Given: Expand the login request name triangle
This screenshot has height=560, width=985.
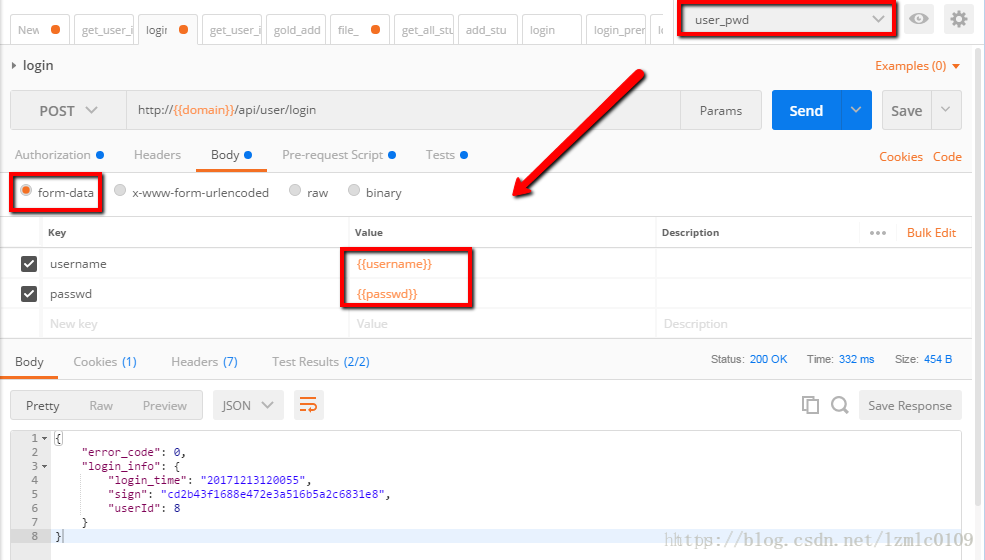Looking at the screenshot, I should point(14,65).
